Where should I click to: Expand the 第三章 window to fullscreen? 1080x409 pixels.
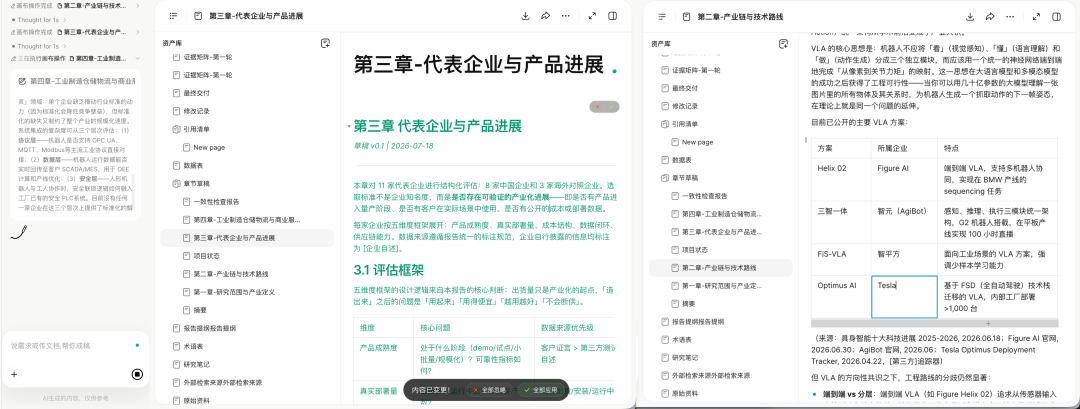click(592, 16)
